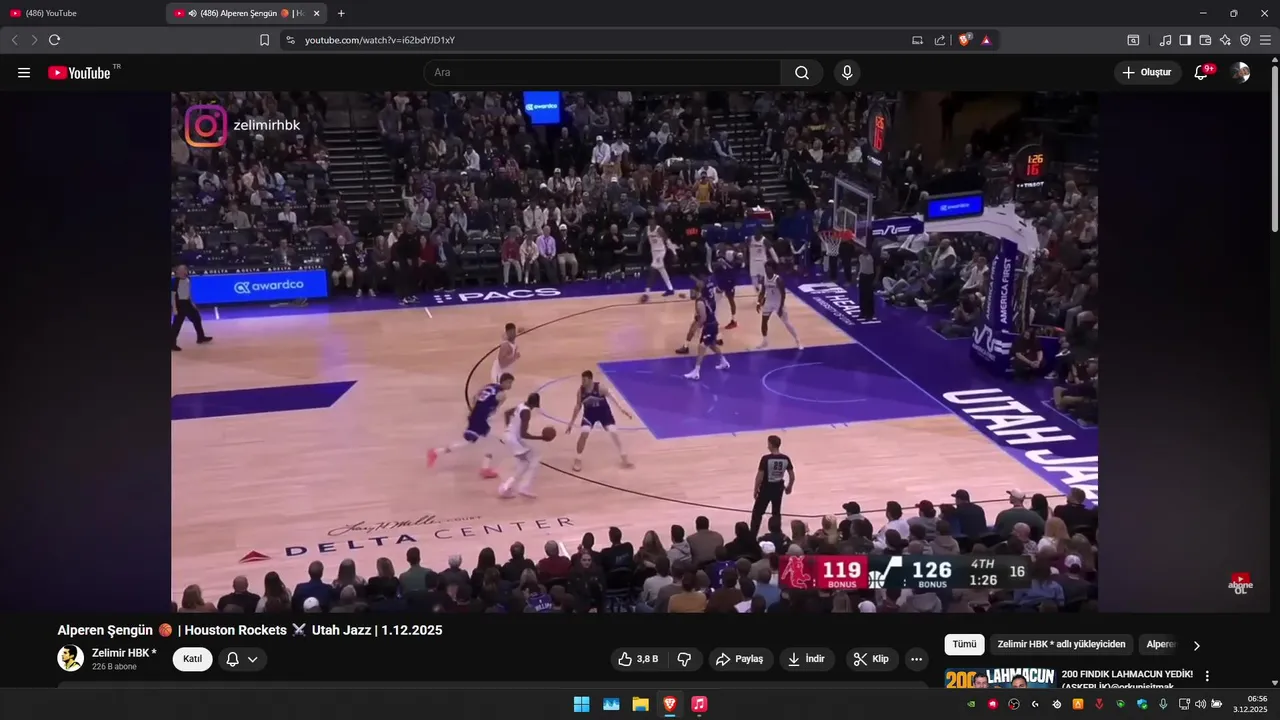Viewport: 1280px width, 720px height.
Task: Open the volume speaker tray icon
Action: pos(1201,704)
